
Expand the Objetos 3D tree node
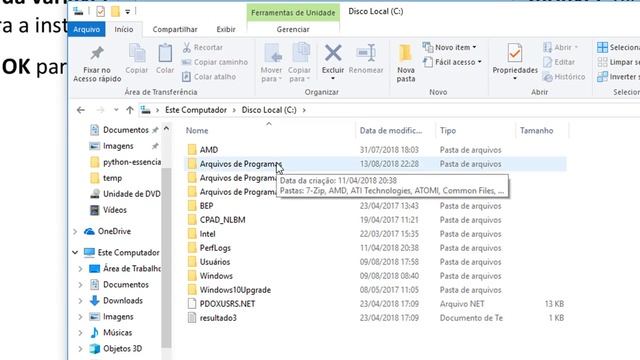coord(80,349)
